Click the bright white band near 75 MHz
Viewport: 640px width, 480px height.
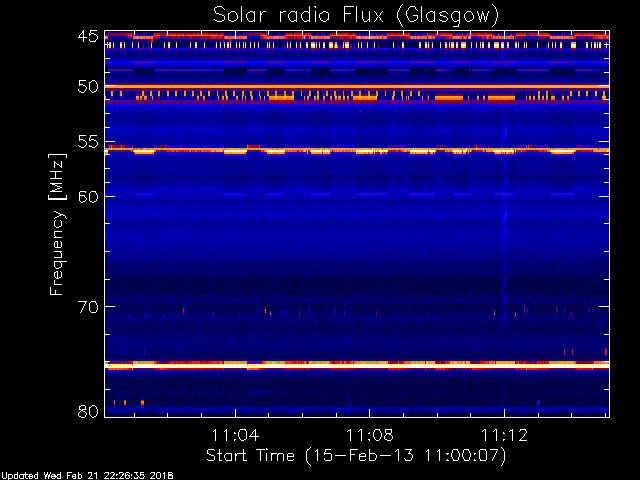click(x=355, y=366)
